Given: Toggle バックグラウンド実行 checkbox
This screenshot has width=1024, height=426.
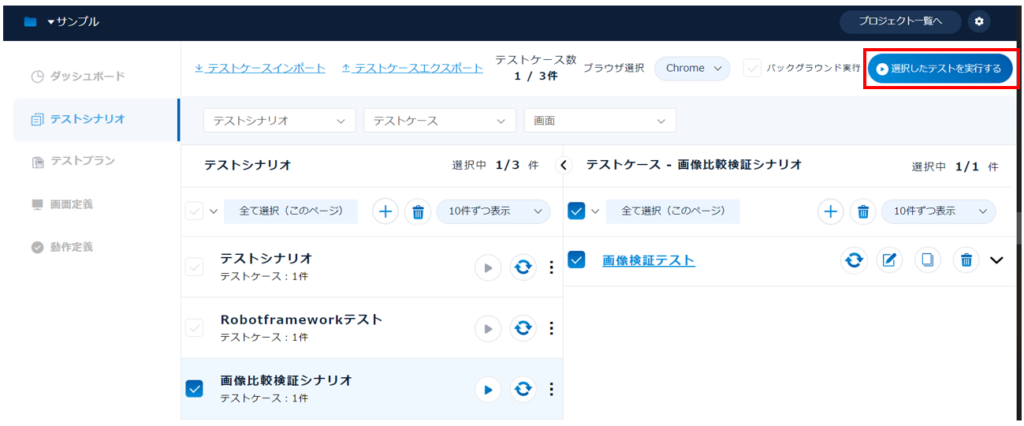Looking at the screenshot, I should click(x=752, y=68).
